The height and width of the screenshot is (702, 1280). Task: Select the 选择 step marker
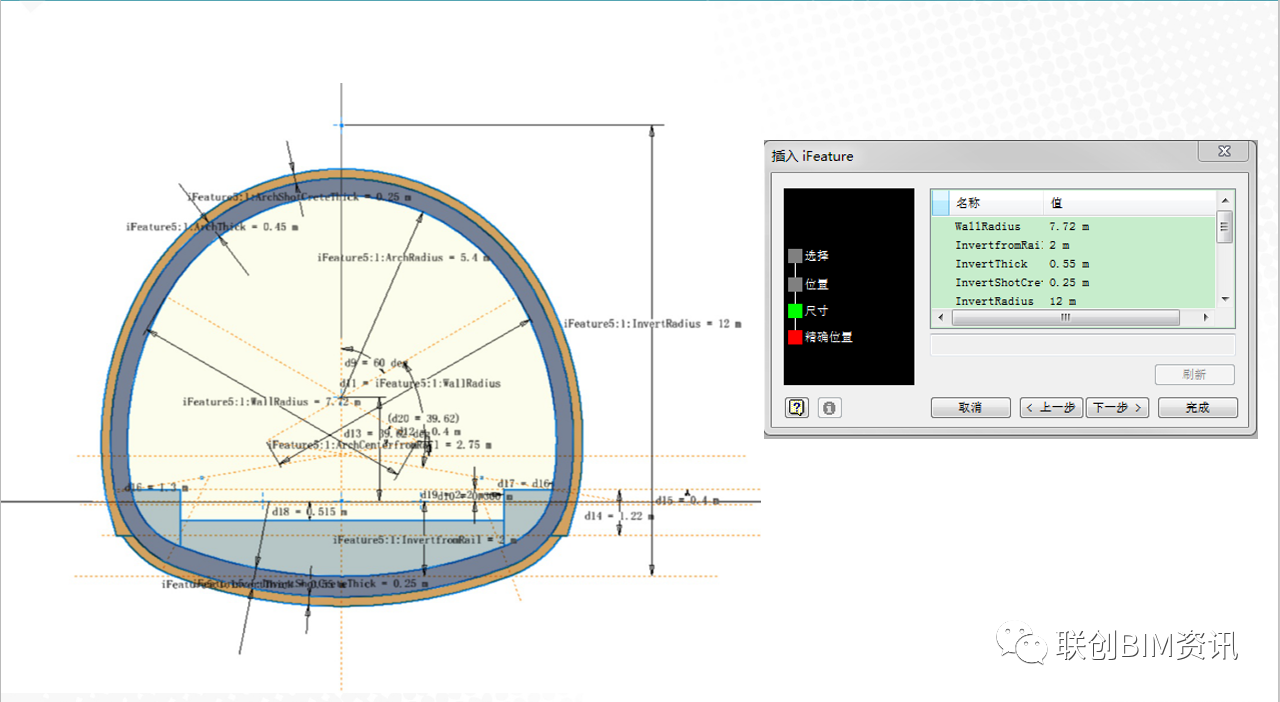point(795,256)
